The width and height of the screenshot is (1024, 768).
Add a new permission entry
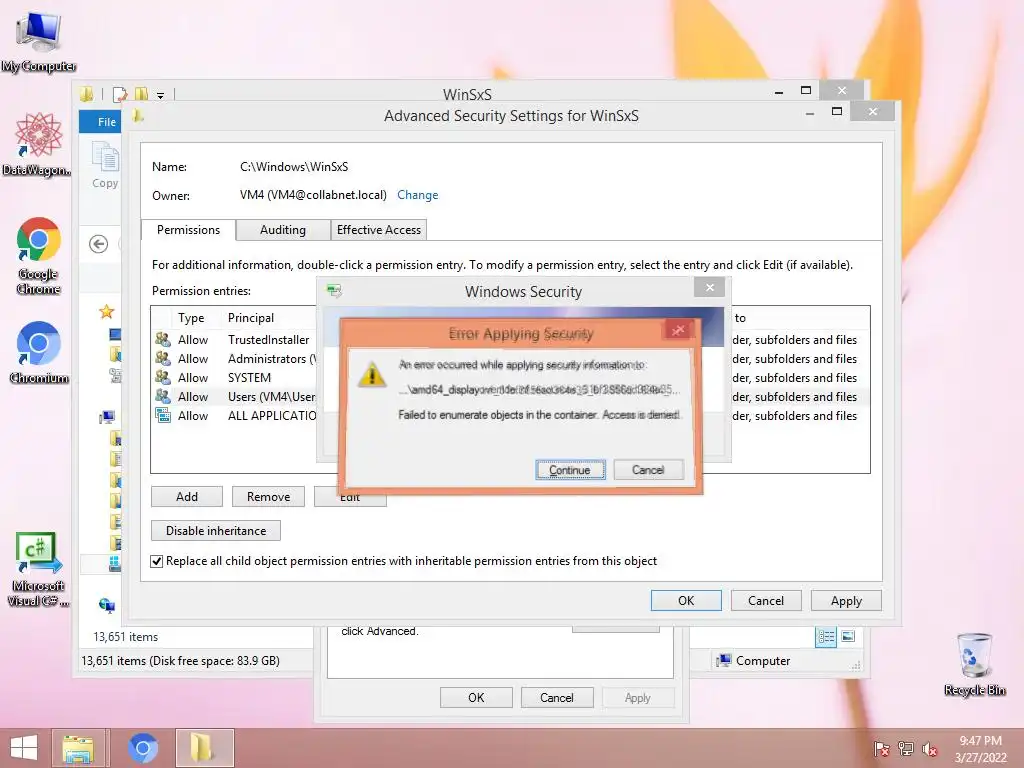point(187,496)
